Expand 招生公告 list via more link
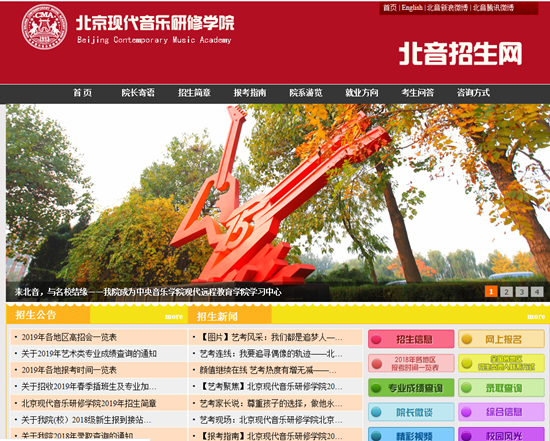 [x=174, y=316]
